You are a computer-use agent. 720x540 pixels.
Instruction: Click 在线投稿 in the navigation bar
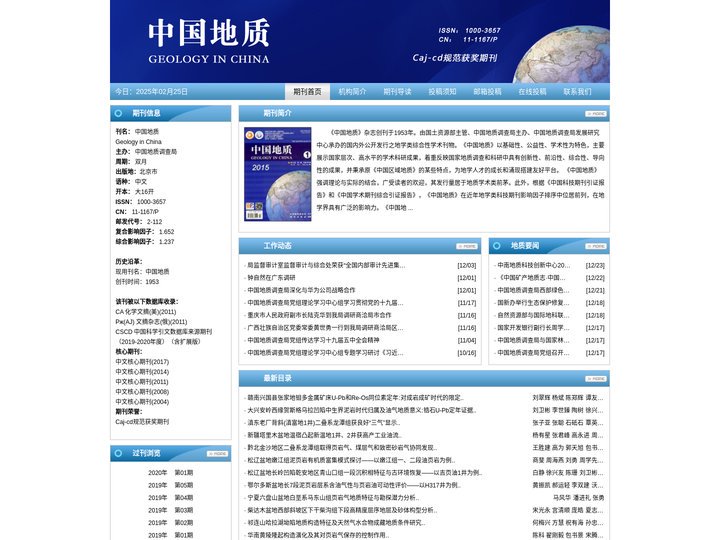tap(532, 91)
